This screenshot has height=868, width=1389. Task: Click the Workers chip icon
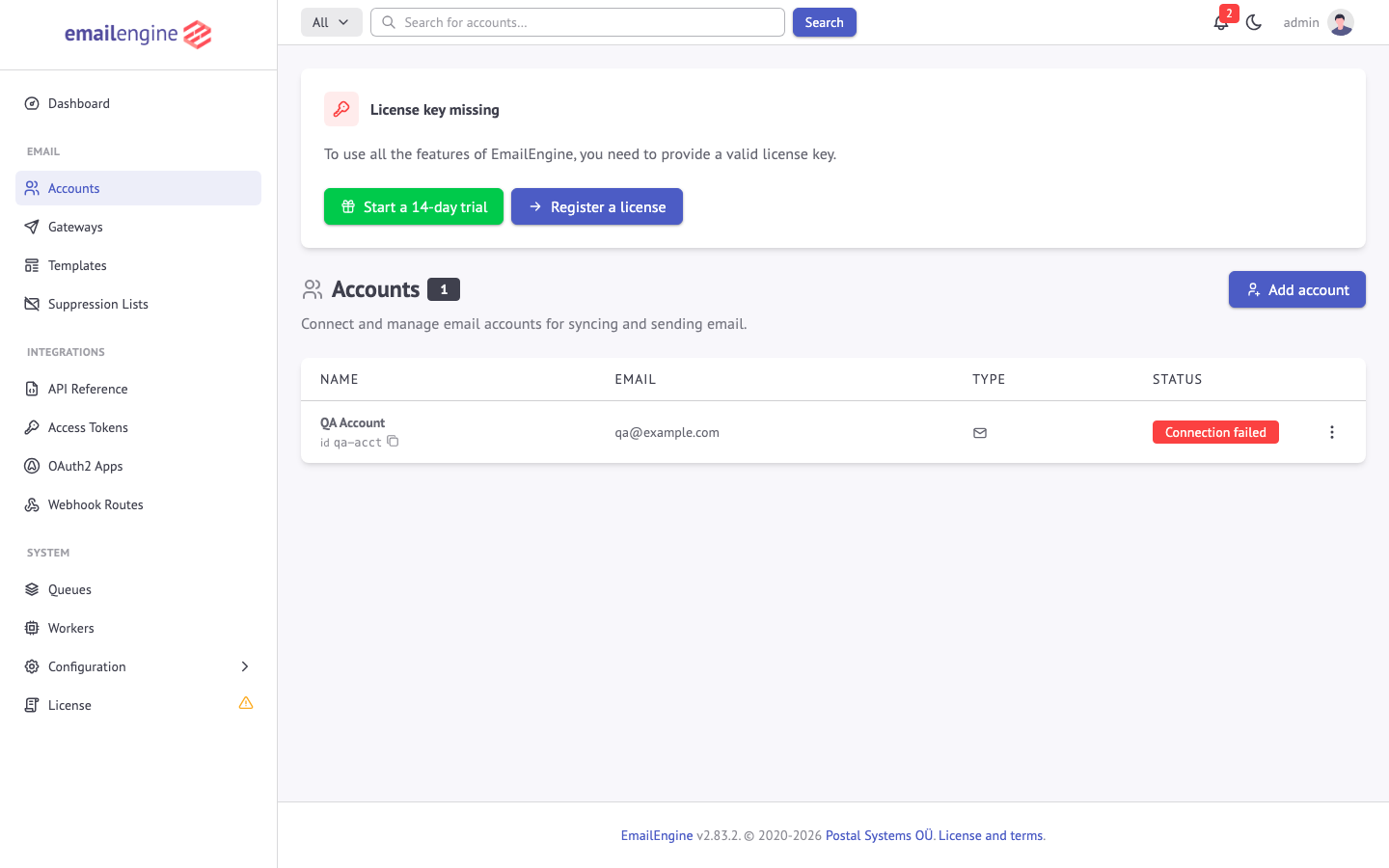coord(32,628)
